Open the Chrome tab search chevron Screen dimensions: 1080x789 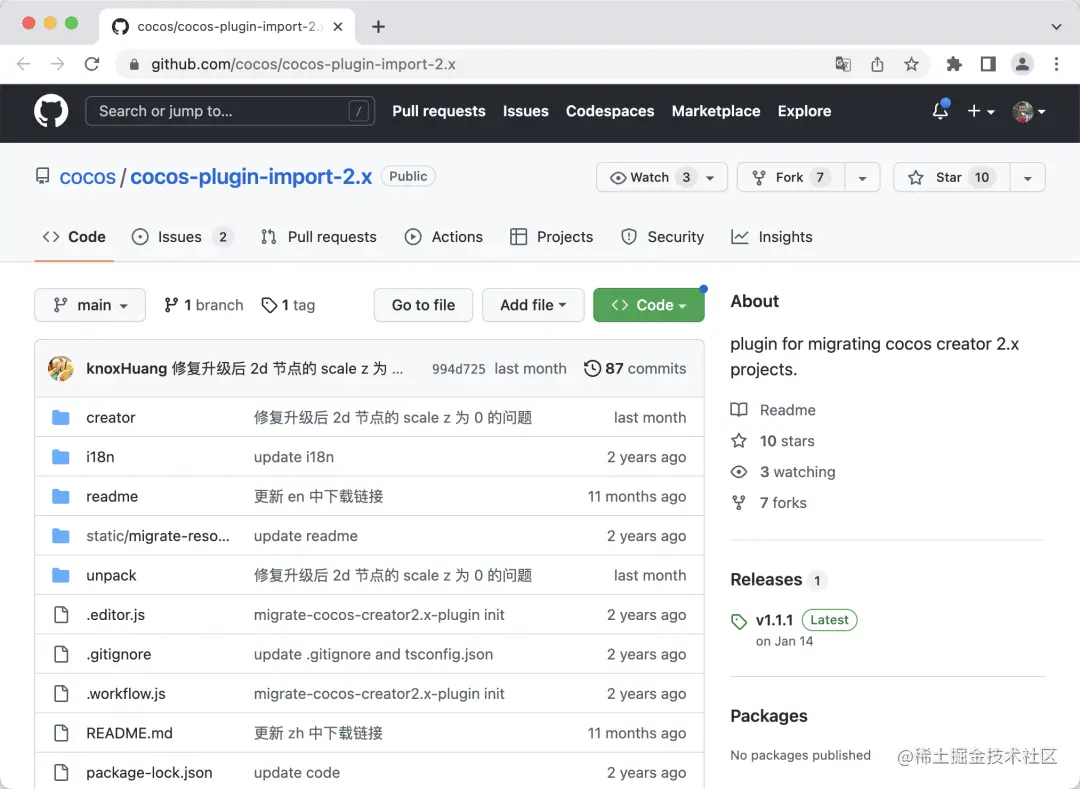(x=1056, y=27)
